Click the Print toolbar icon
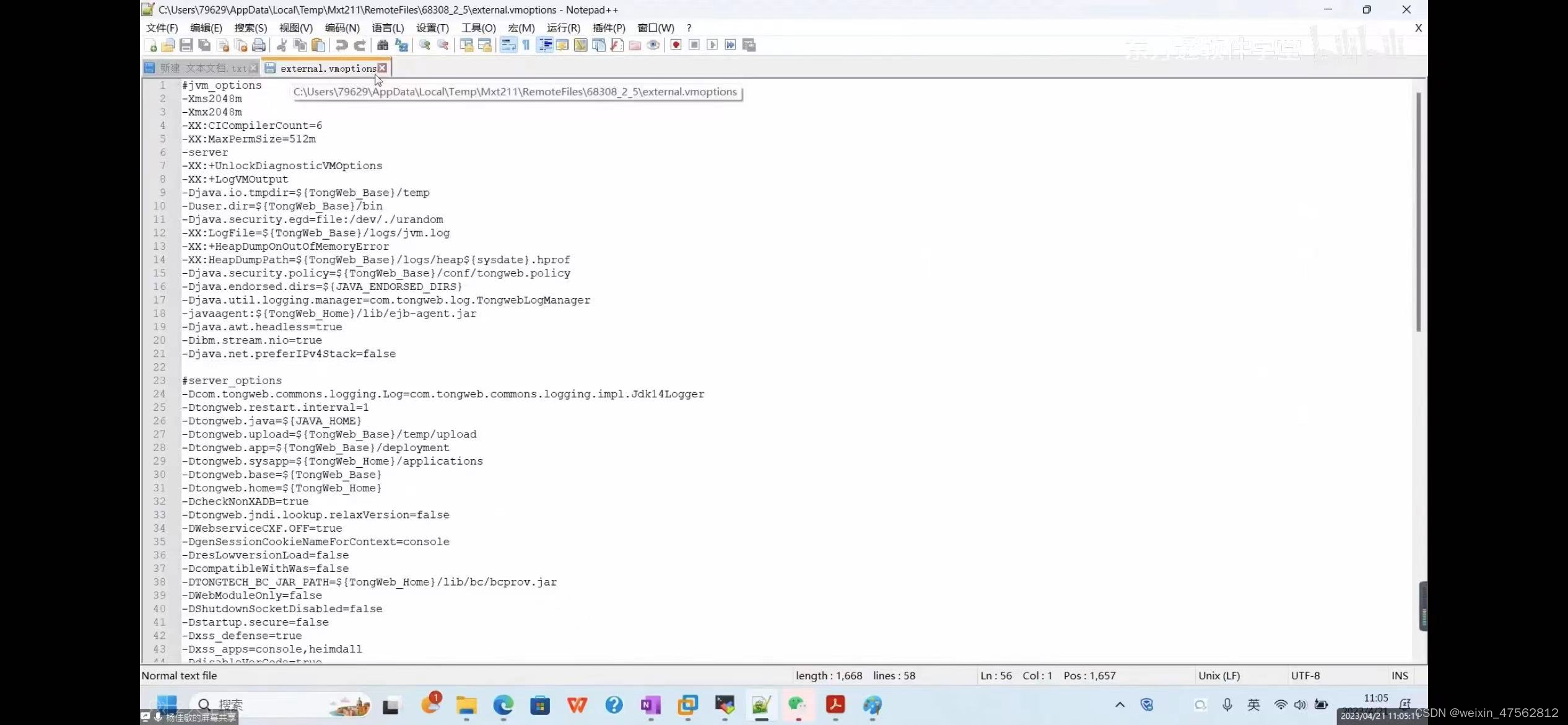 pos(259,45)
